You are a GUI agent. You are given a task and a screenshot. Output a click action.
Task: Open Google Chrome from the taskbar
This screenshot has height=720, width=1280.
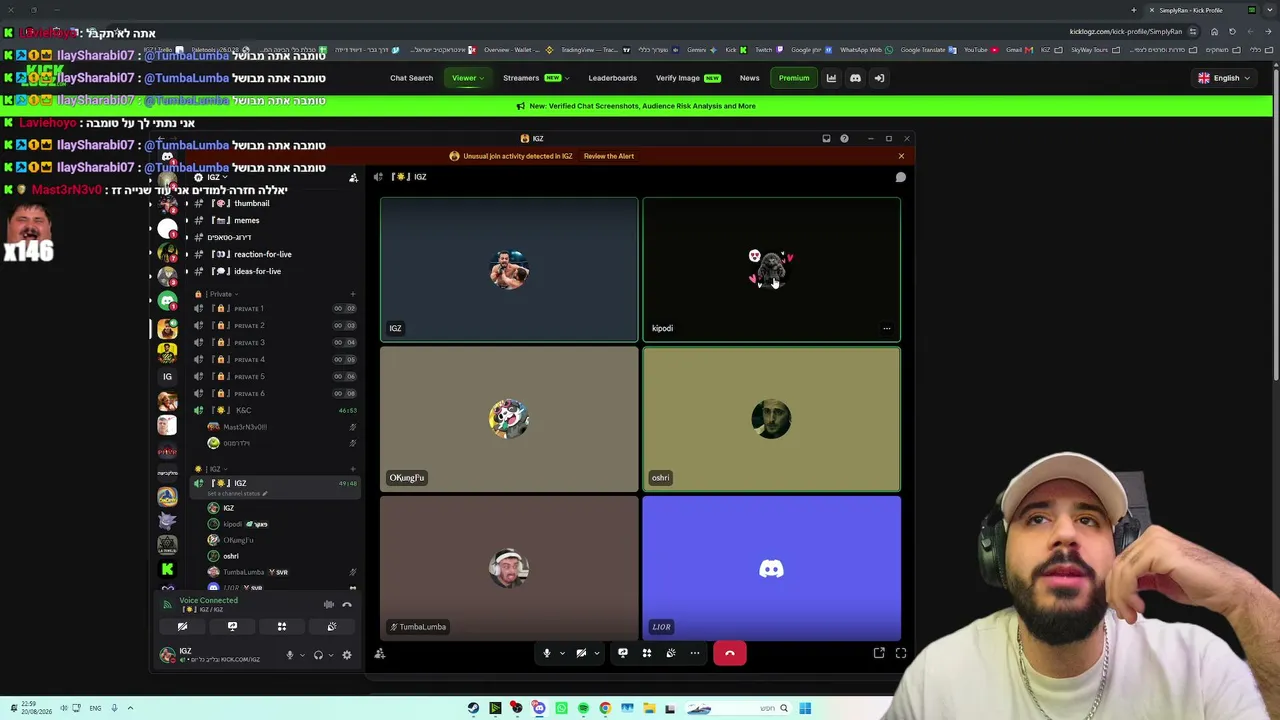(x=605, y=708)
